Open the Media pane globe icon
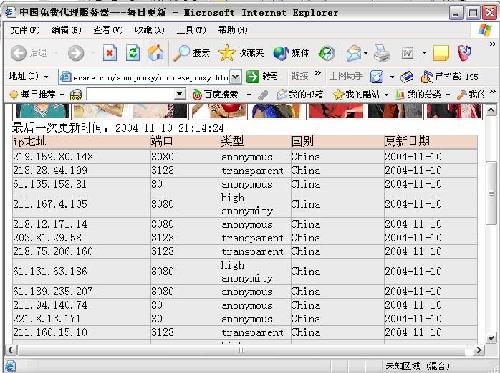The height and width of the screenshot is (373, 500). [x=281, y=53]
